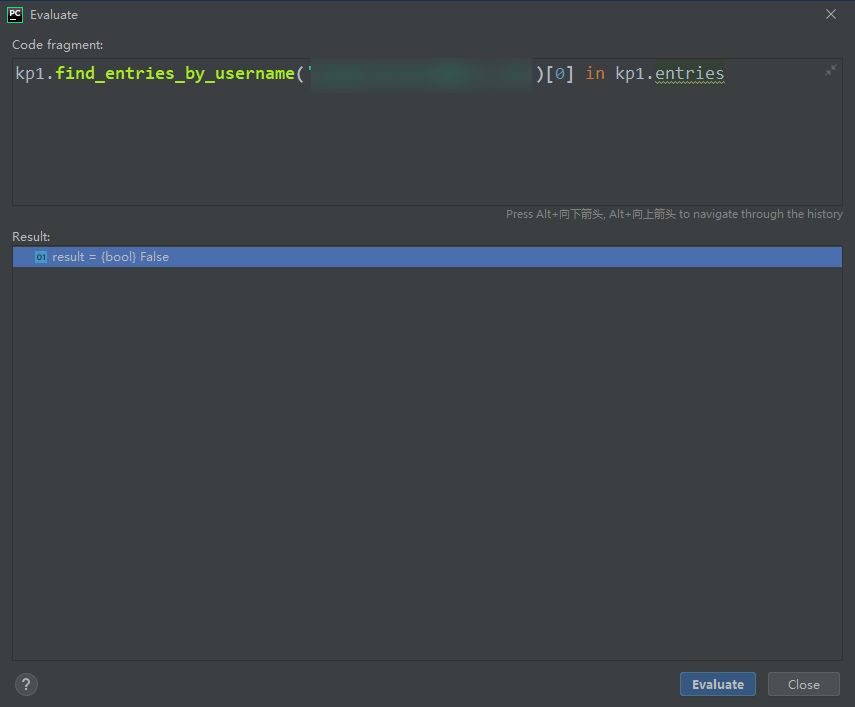This screenshot has height=707, width=855.
Task: Click the Evaluate button
Action: coord(717,684)
